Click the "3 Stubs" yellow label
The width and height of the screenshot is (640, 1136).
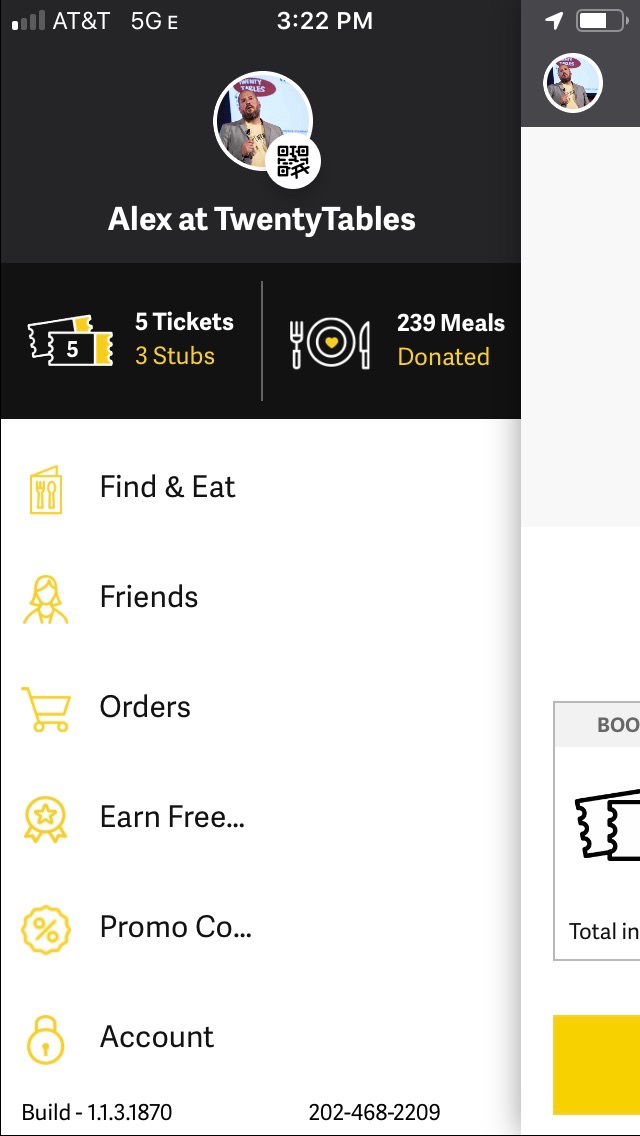point(174,356)
